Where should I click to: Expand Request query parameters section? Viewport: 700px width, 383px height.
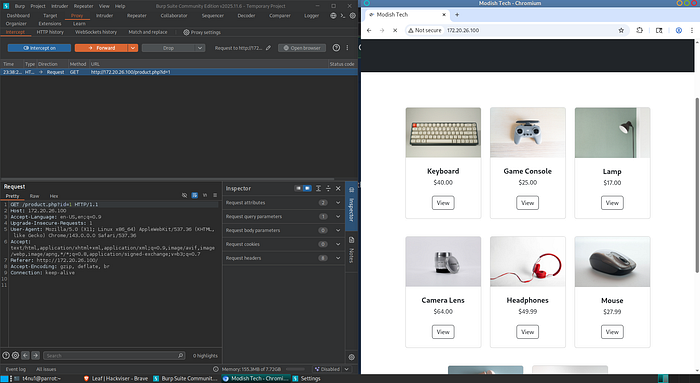[x=338, y=216]
